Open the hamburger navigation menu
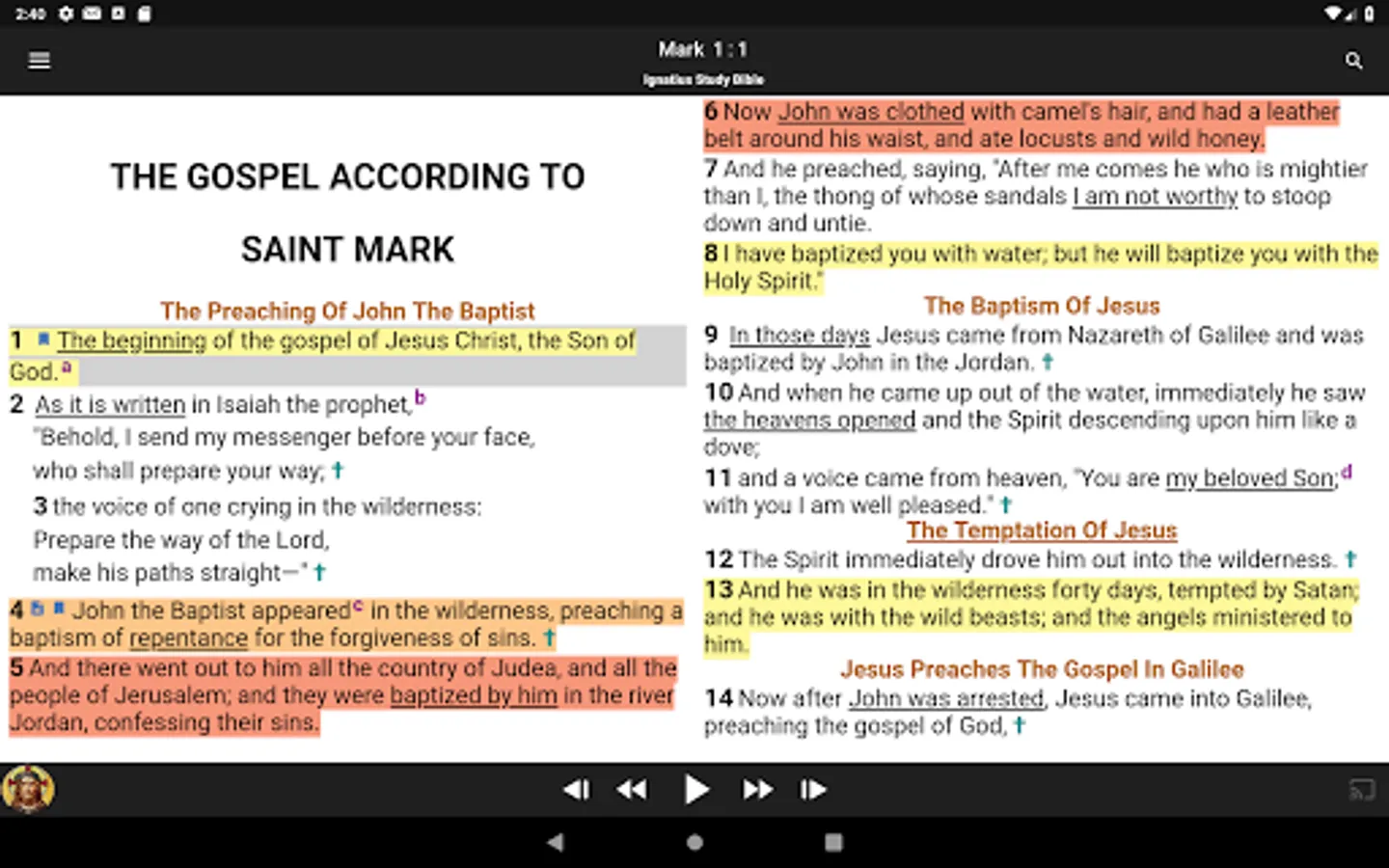Image resolution: width=1389 pixels, height=868 pixels. pos(40,61)
